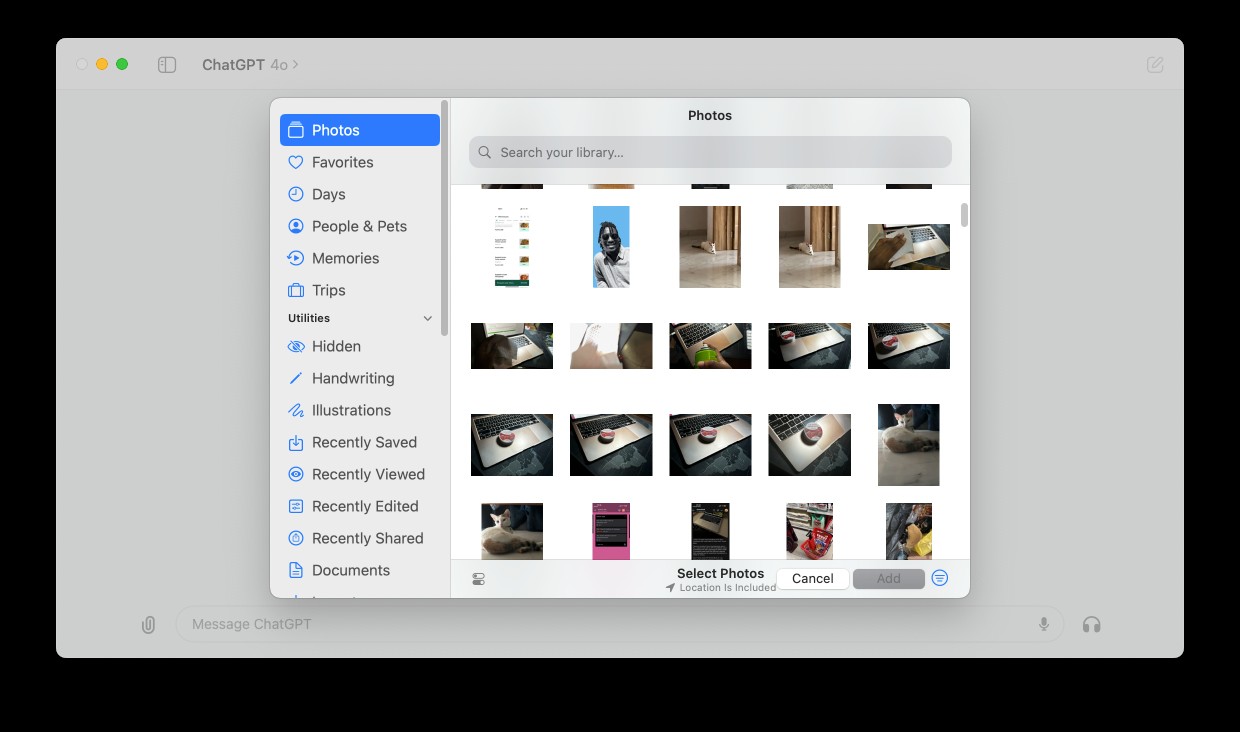This screenshot has height=732, width=1240.
Task: Open the Recently Saved label
Action: pyautogui.click(x=364, y=442)
